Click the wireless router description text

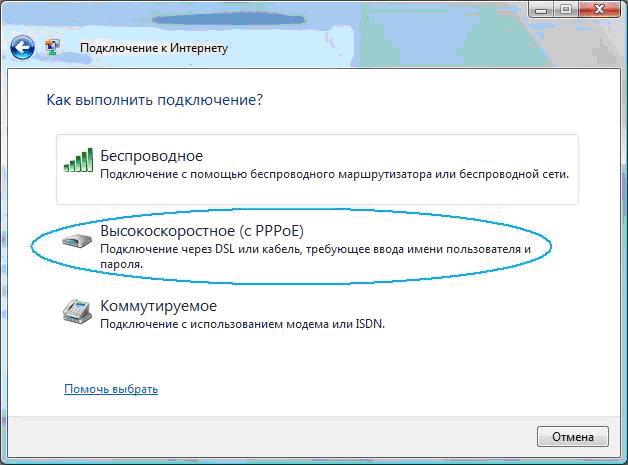tap(334, 175)
